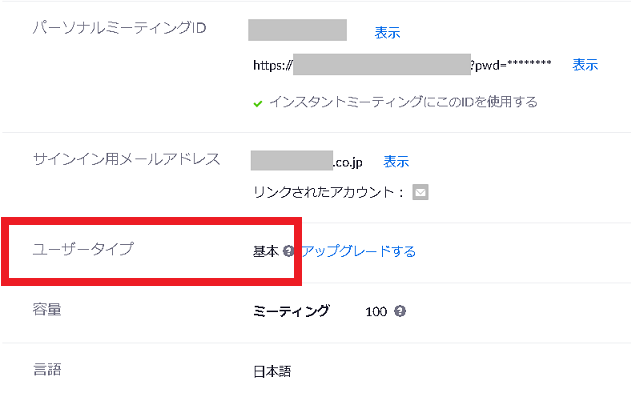Show the sign-in email address via 表示
This screenshot has width=631, height=393.
(x=396, y=162)
